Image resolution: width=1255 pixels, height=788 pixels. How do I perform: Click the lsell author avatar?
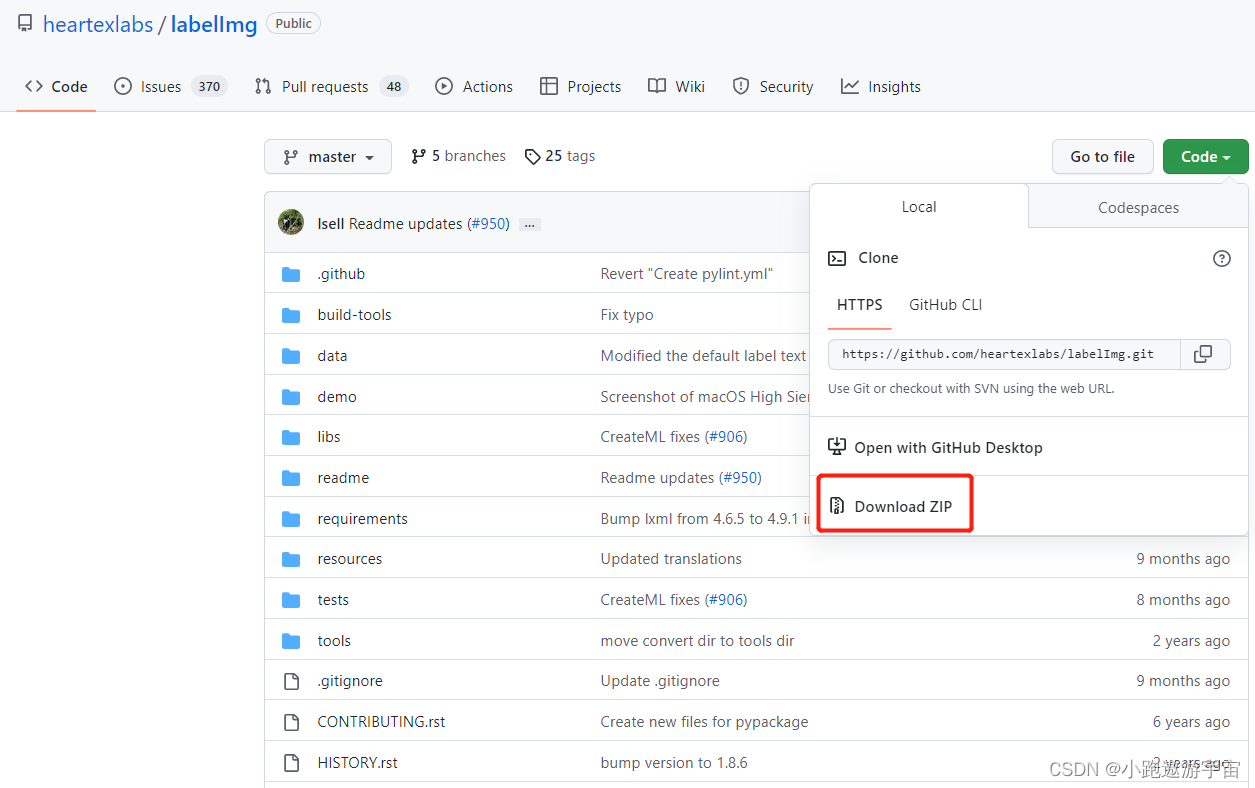pos(291,222)
